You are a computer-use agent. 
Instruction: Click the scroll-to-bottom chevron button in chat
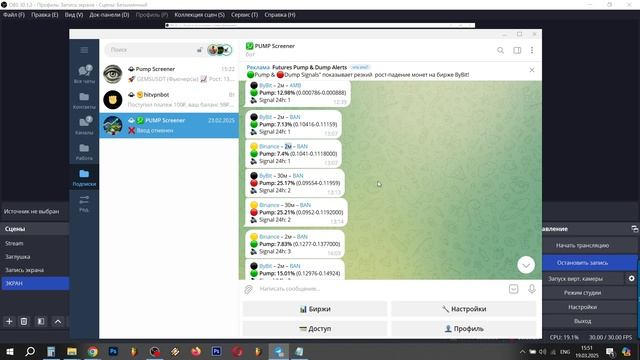526,265
